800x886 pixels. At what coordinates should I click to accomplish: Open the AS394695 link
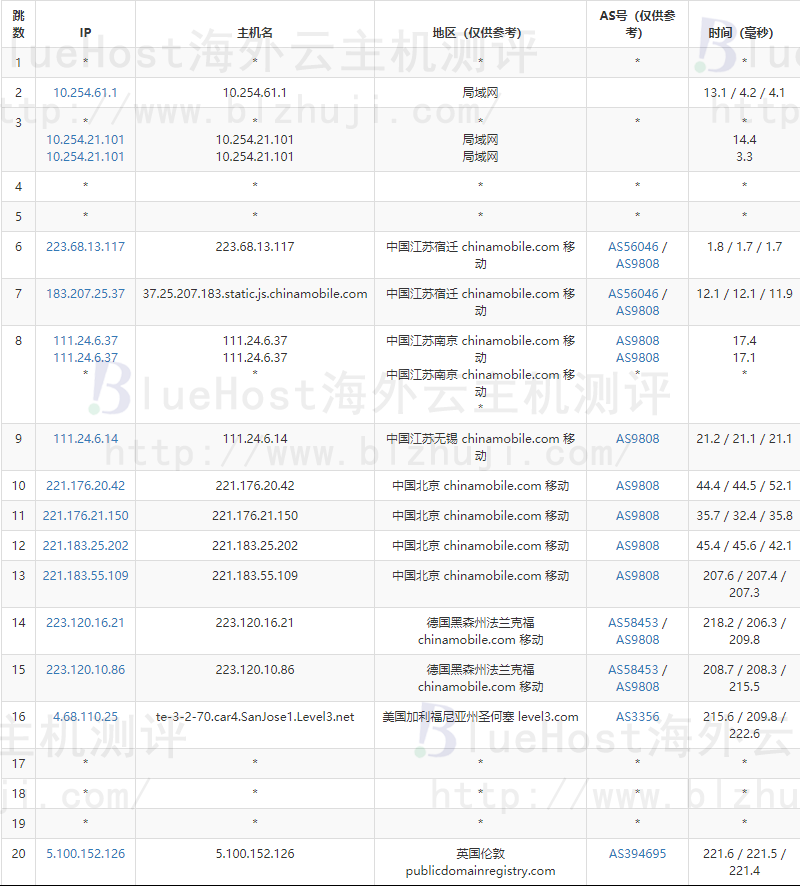(x=637, y=854)
